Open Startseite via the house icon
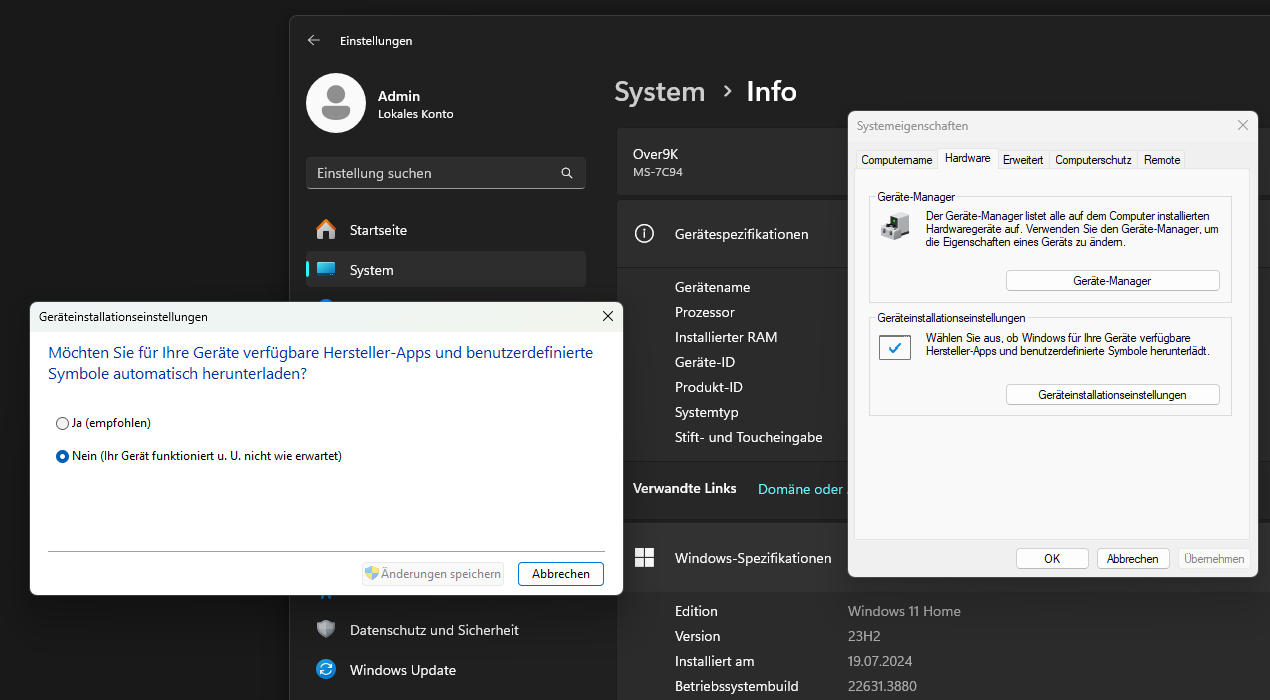 point(326,230)
